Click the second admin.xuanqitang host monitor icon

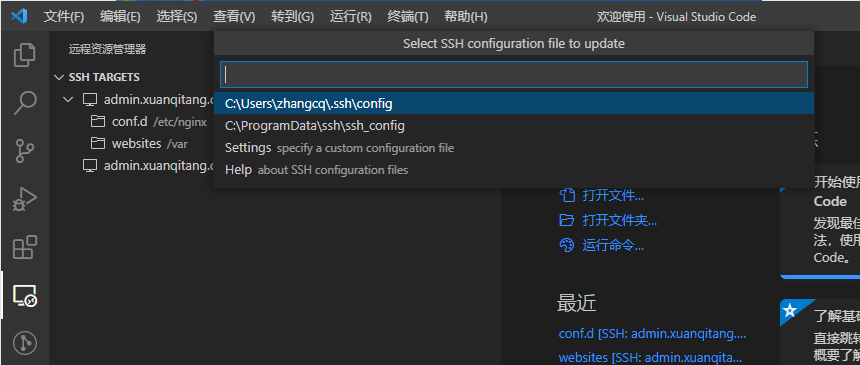[89, 166]
